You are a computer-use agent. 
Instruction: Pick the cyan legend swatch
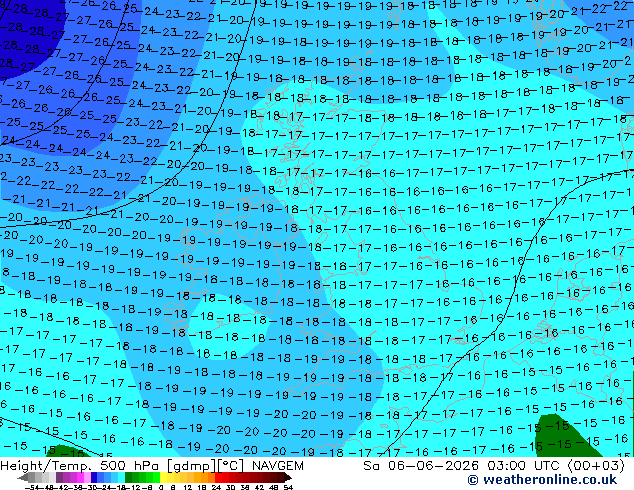pyautogui.click(x=121, y=477)
